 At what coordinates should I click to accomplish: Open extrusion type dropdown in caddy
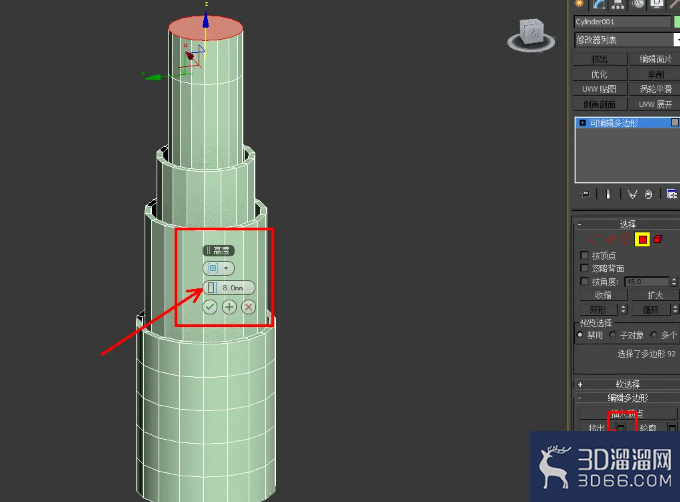218,268
